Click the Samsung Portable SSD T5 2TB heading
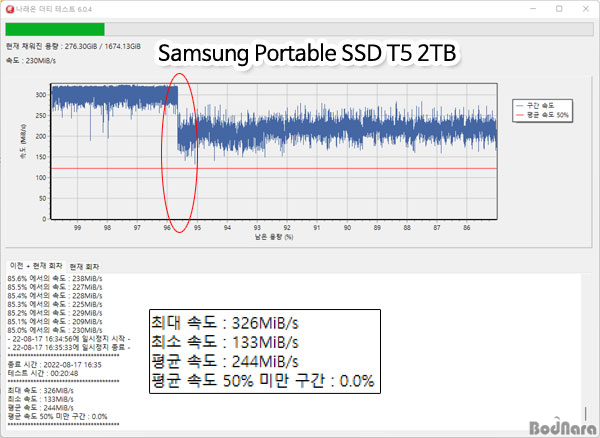Viewport: 600px width, 438px height. (309, 55)
